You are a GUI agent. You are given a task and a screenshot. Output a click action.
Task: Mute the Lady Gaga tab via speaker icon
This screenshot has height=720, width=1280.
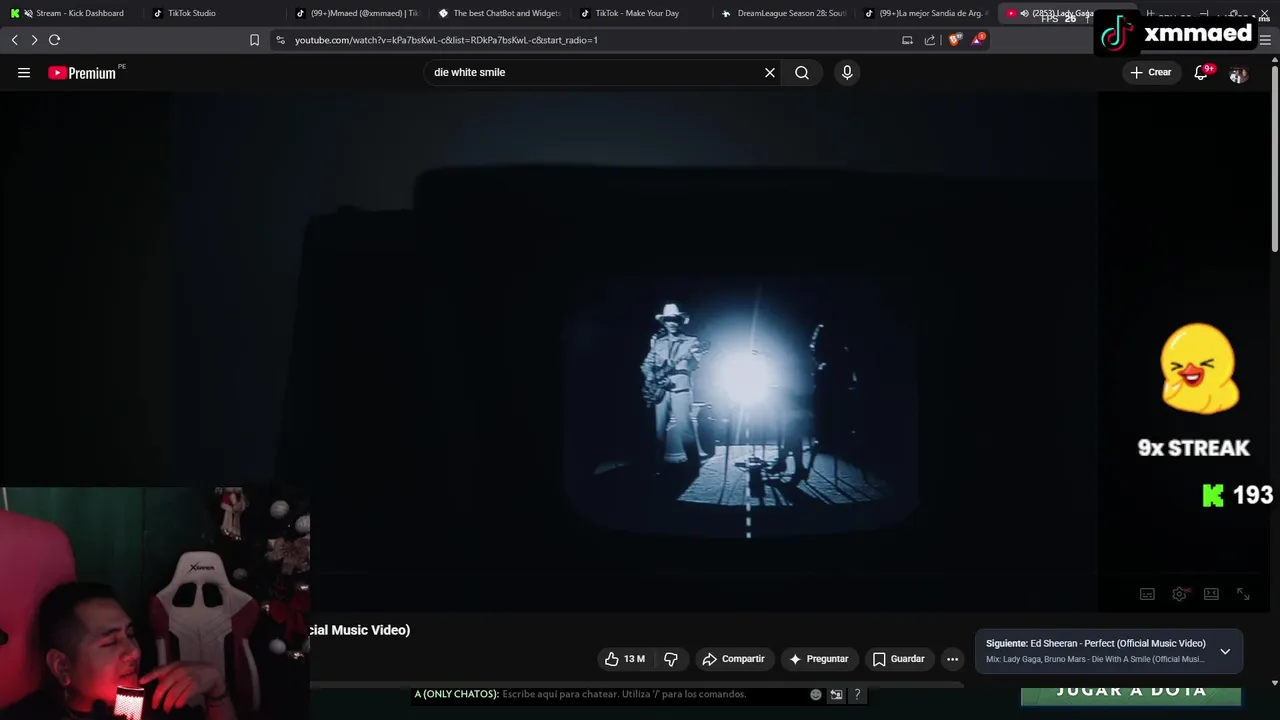(1024, 13)
